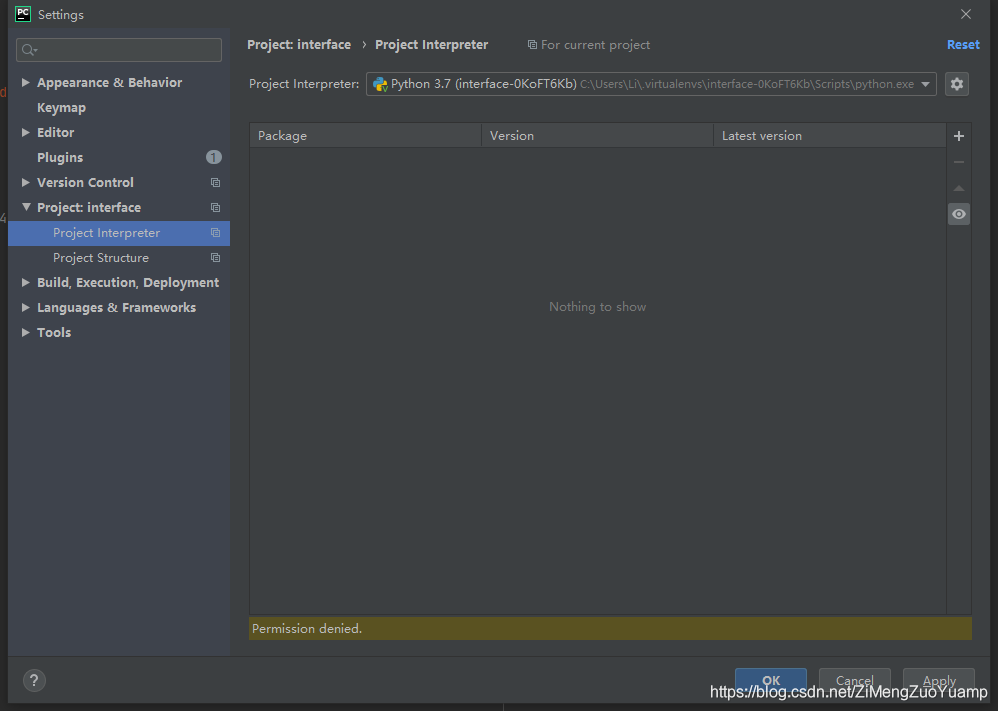998x711 pixels.
Task: Click the Version column header
Action: click(x=597, y=136)
